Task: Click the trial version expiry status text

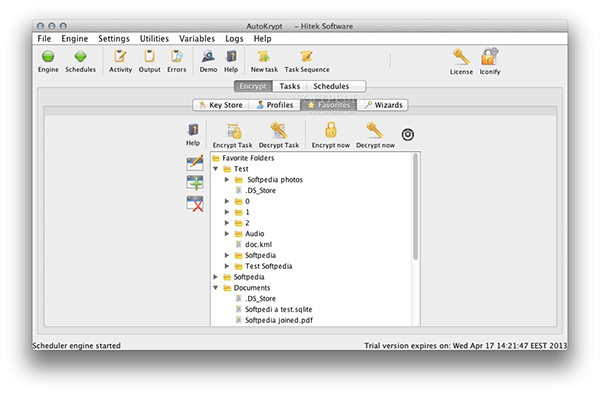Action: tap(465, 346)
